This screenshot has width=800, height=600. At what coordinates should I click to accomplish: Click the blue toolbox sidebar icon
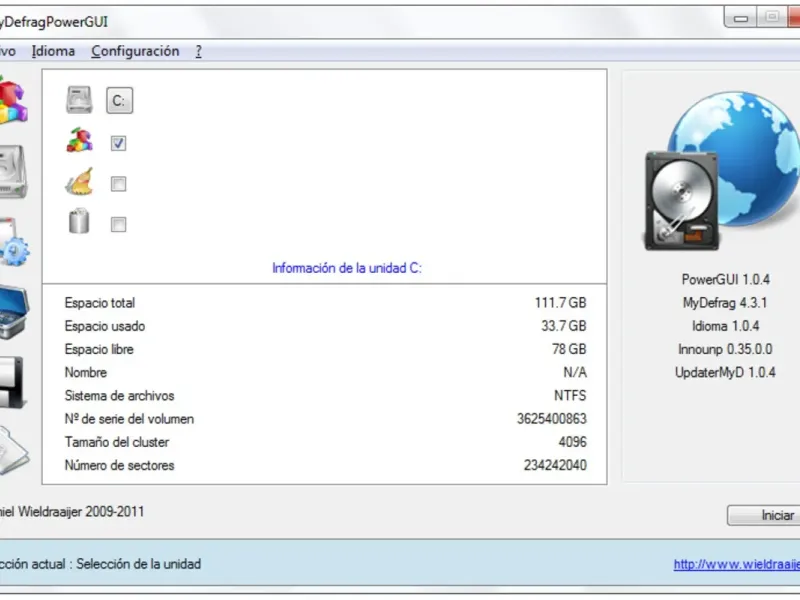14,312
